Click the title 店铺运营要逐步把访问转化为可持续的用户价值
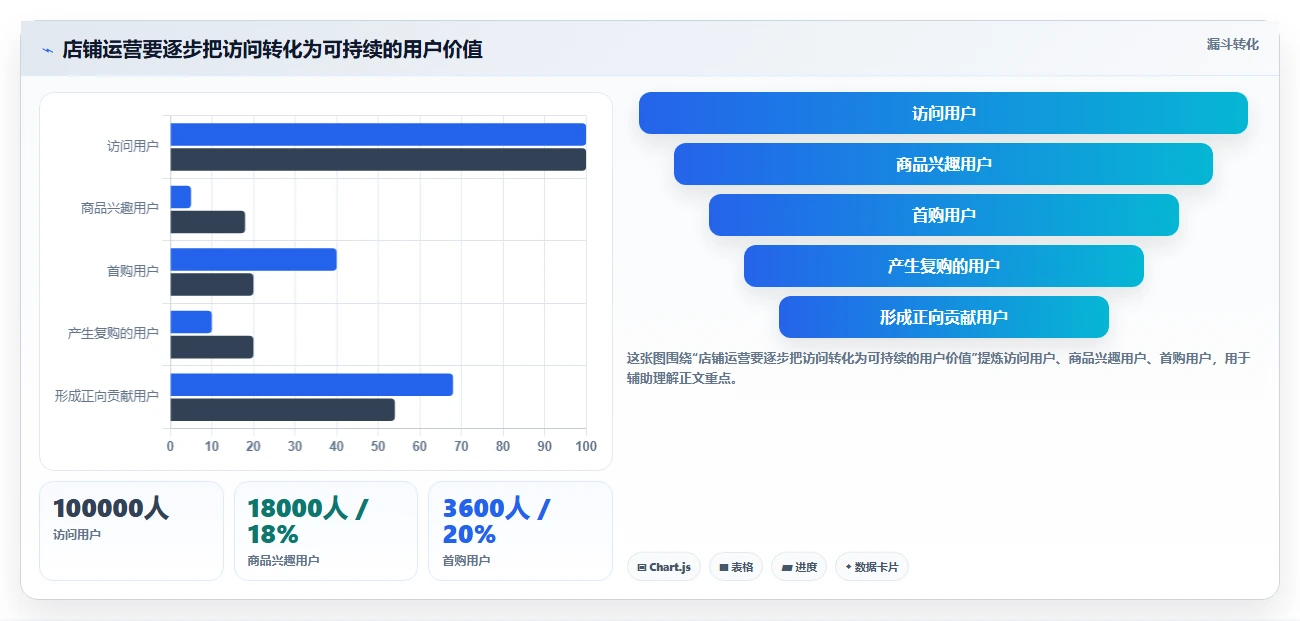Image resolution: width=1300 pixels, height=621 pixels. tap(272, 49)
